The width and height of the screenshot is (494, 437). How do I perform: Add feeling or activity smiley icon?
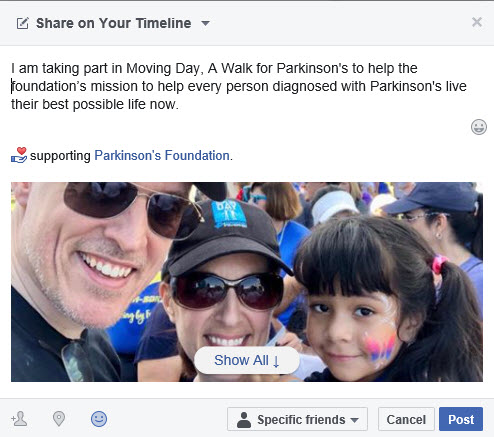(99, 419)
